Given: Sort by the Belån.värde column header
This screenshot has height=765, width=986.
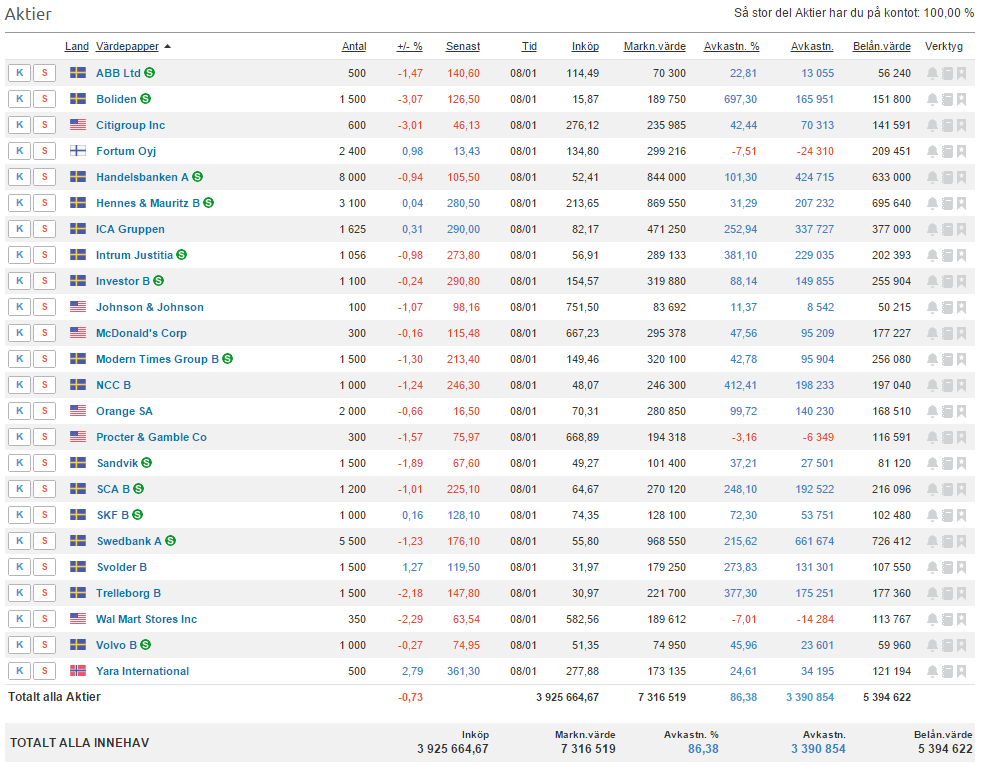Looking at the screenshot, I should coord(882,47).
